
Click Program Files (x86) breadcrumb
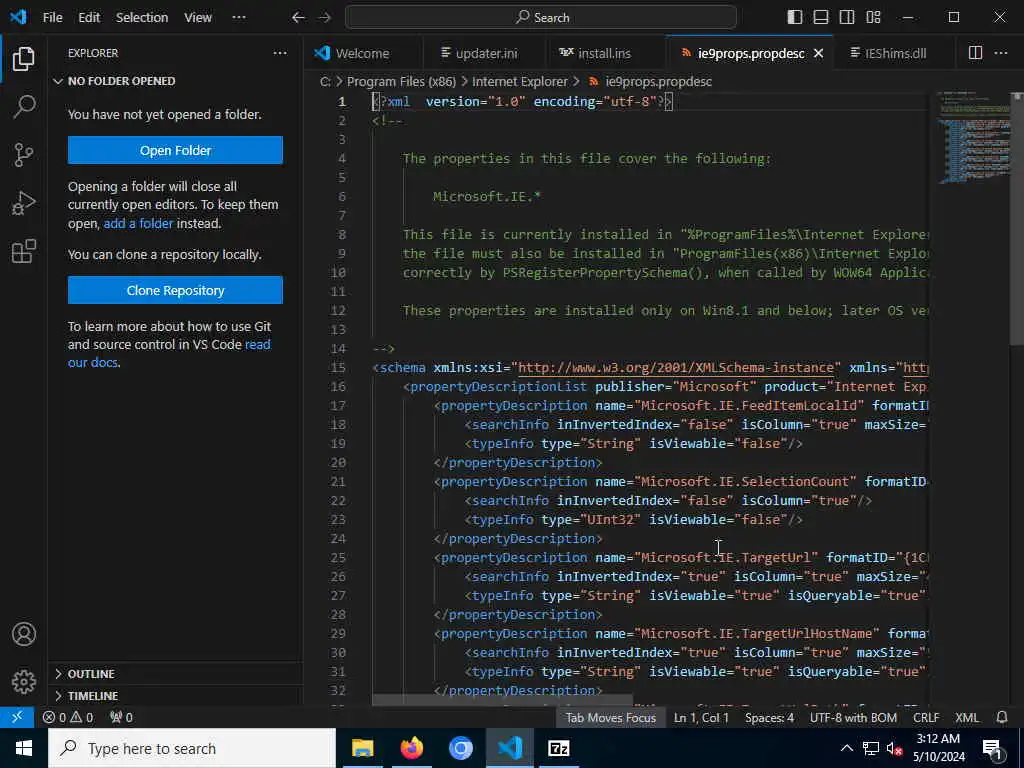pos(401,82)
